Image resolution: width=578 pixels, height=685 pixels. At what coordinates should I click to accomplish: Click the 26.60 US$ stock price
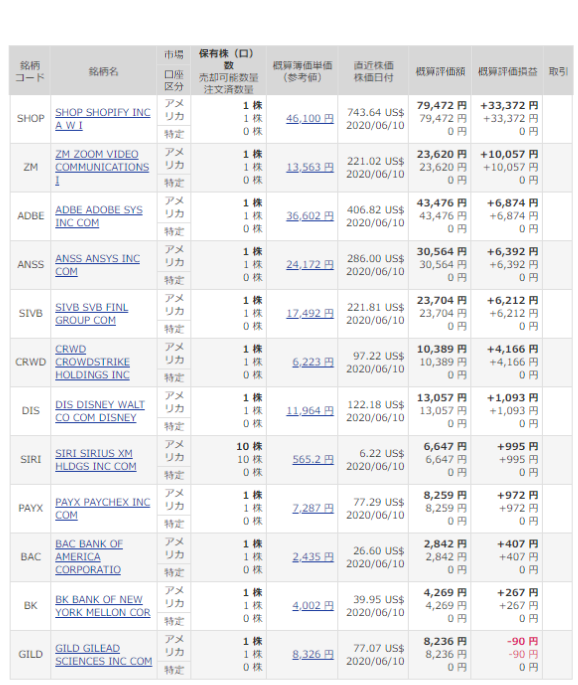click(379, 551)
